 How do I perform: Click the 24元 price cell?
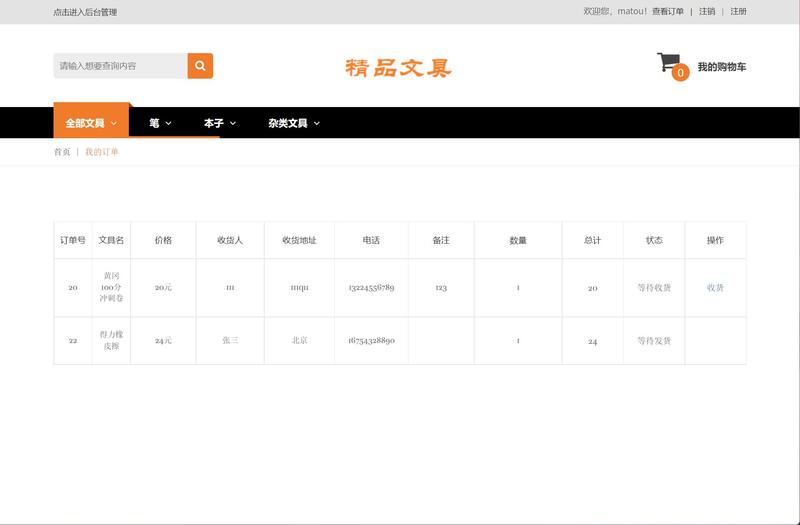pos(163,340)
